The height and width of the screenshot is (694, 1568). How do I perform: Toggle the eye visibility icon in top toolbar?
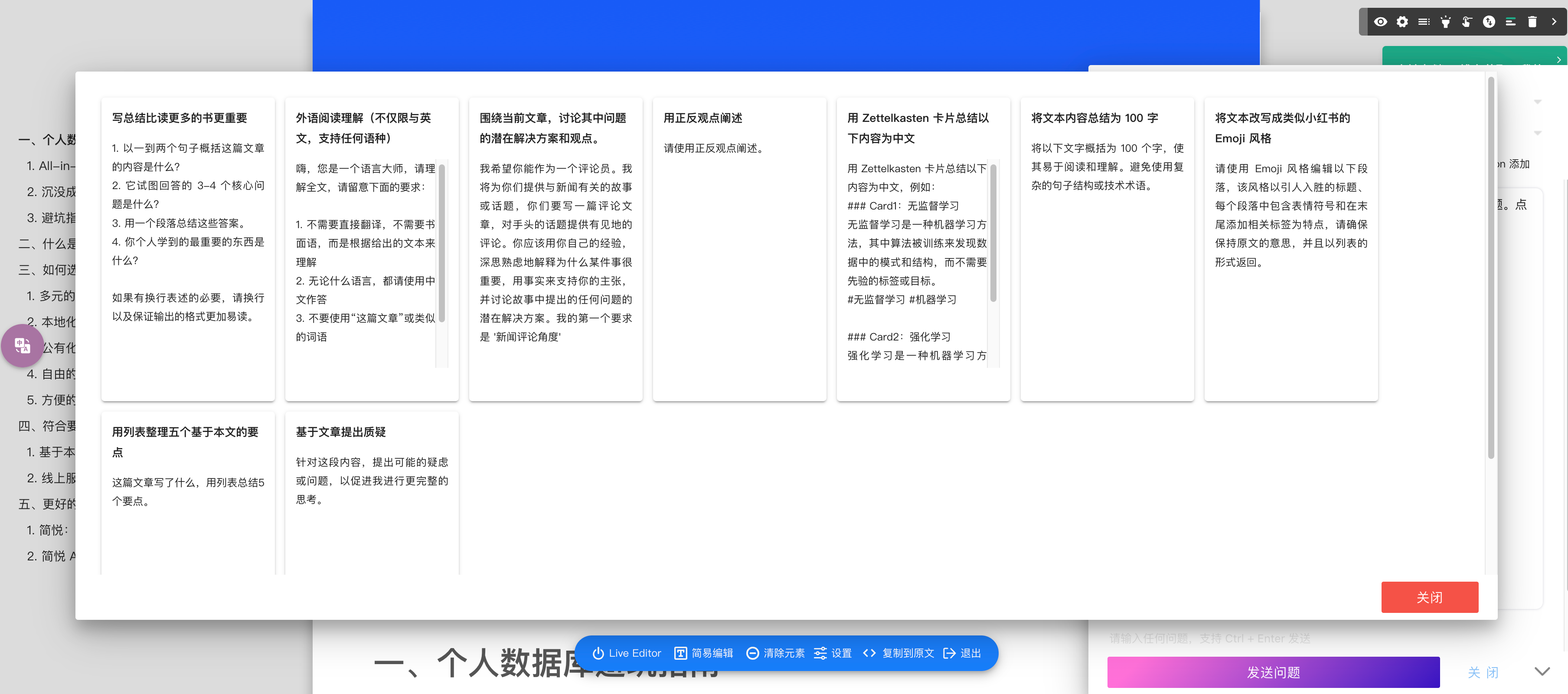[1381, 22]
